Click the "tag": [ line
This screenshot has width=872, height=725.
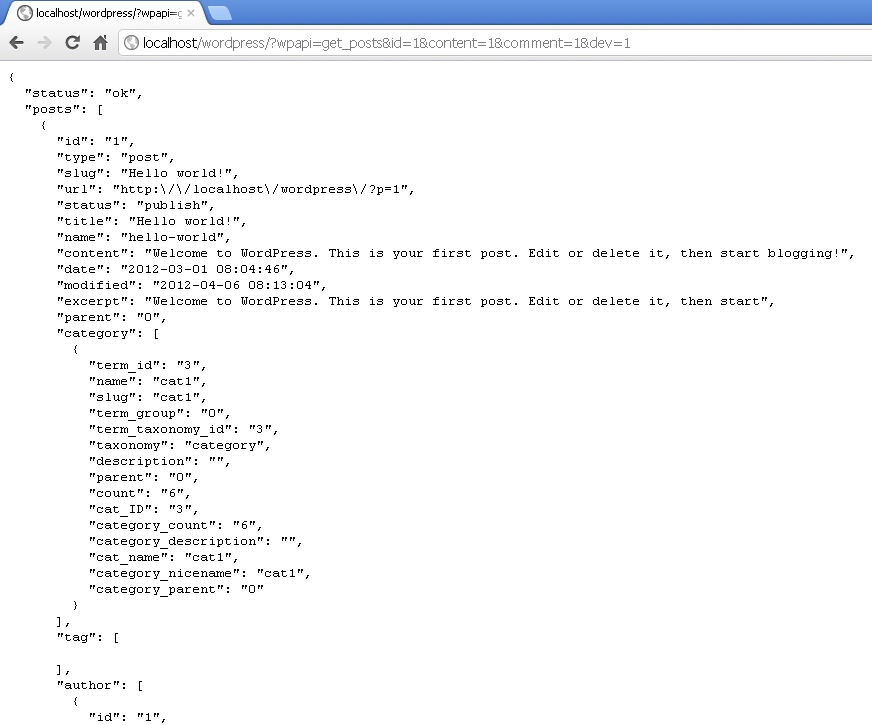pyautogui.click(x=88, y=638)
